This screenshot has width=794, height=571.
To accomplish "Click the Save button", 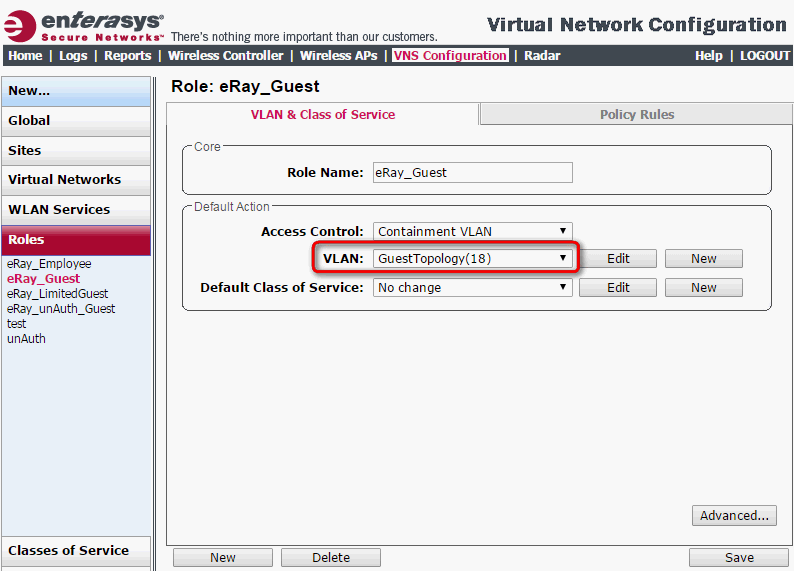I will 739,557.
